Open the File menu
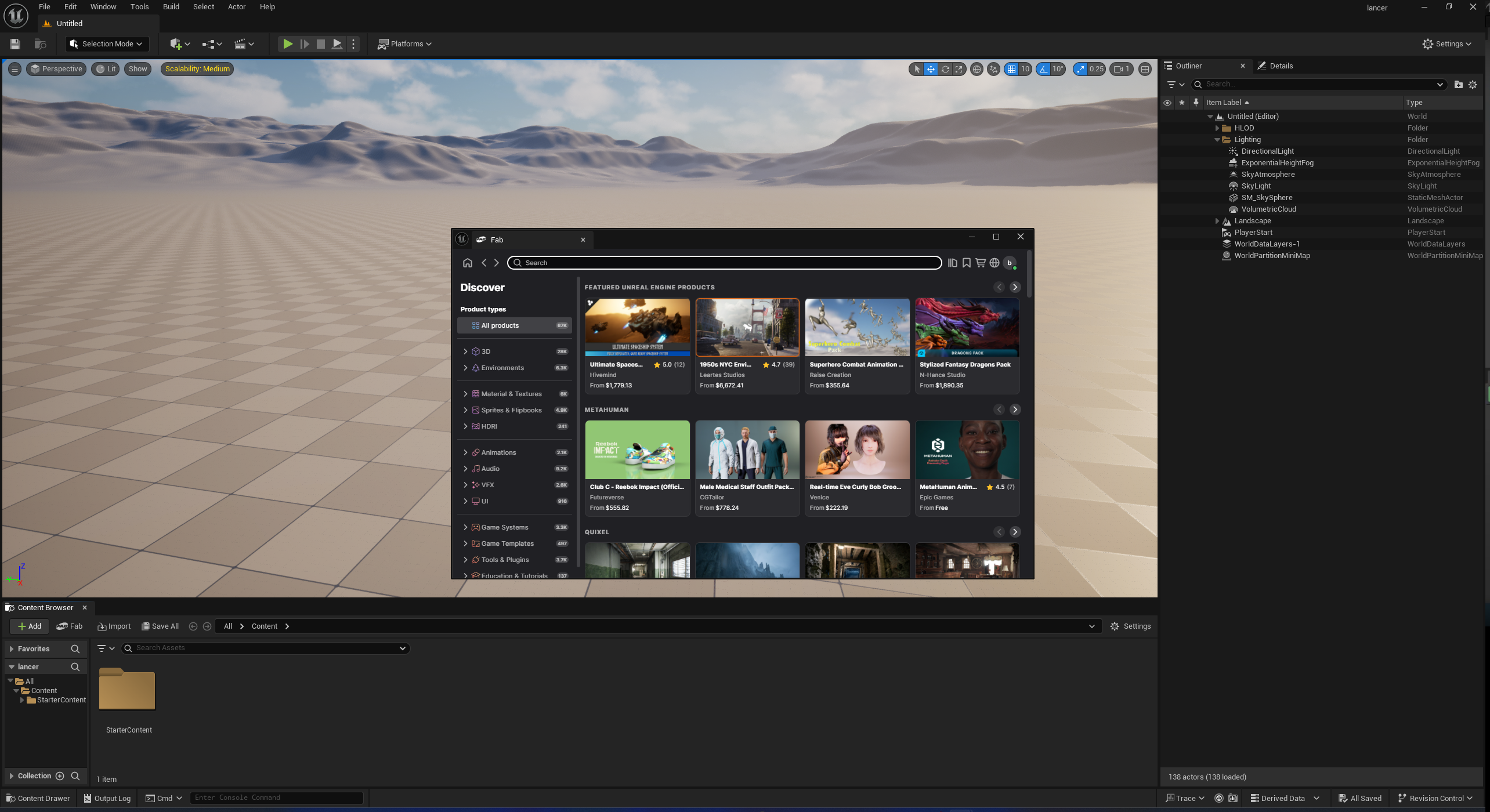Viewport: 1490px width, 812px height. click(45, 7)
